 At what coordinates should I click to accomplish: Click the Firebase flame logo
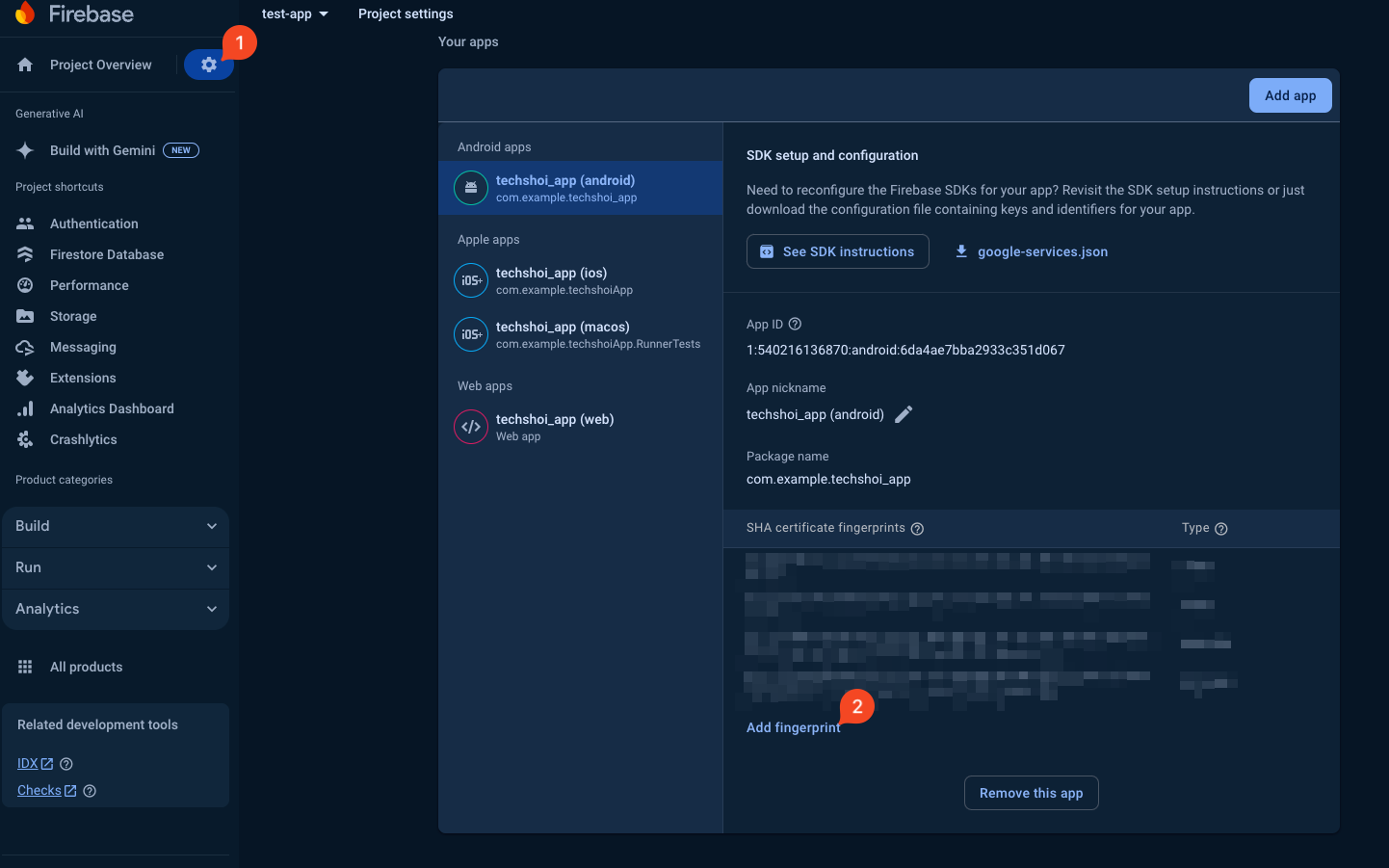coord(25,13)
